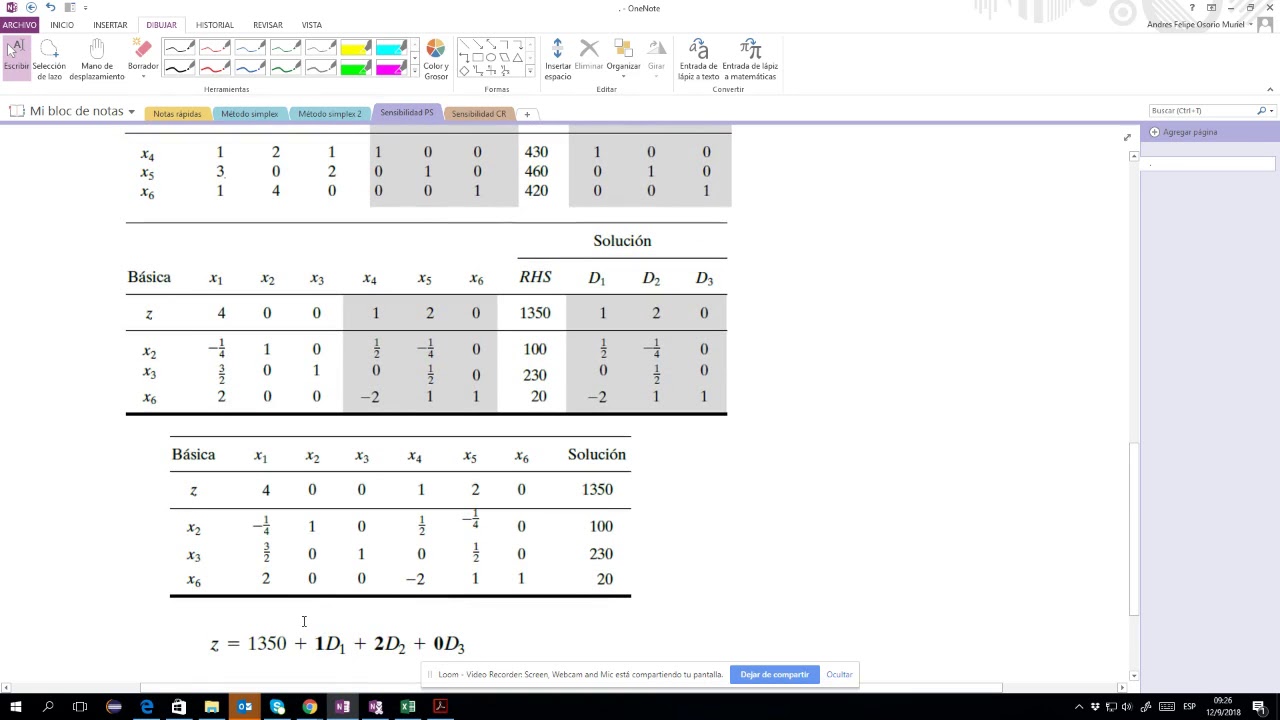Click Entrada de lápiz a texto
The height and width of the screenshot is (720, 1280).
[x=698, y=59]
